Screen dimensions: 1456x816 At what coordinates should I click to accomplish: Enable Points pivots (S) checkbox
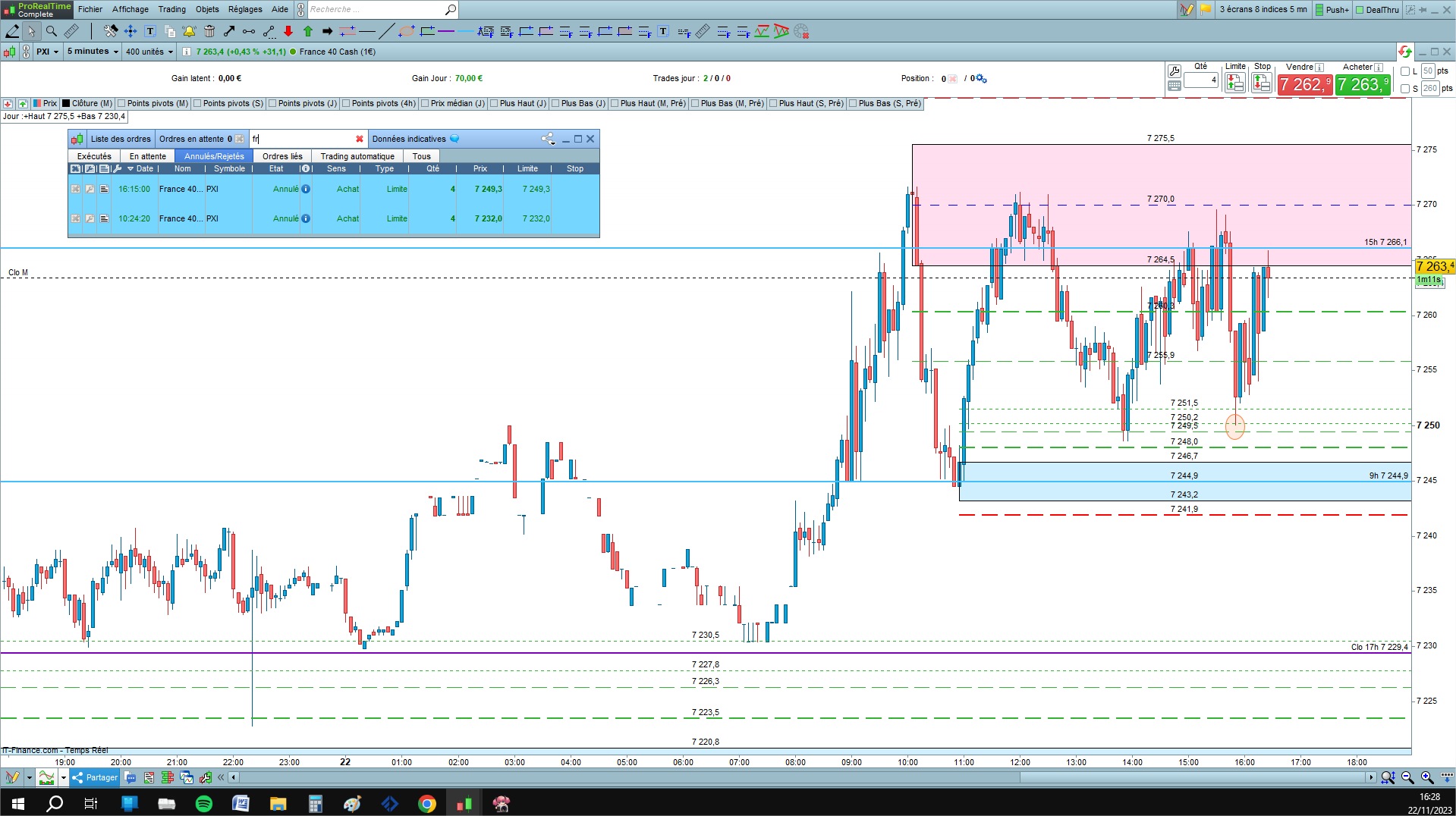197,104
